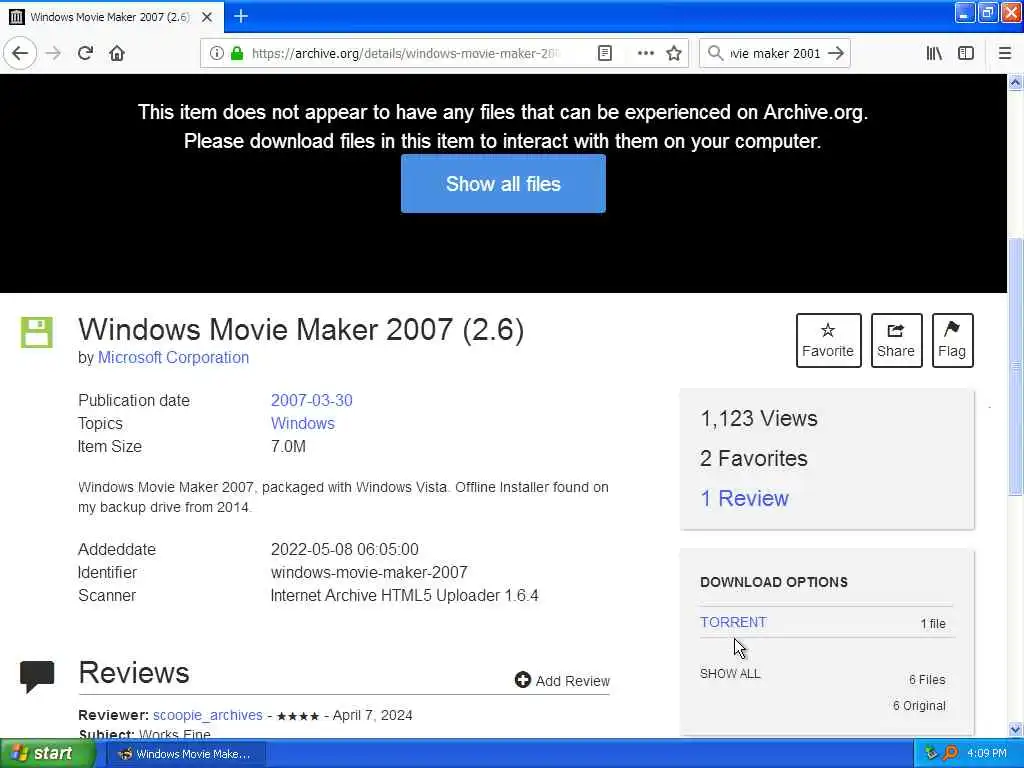Click the scrollbar down arrow

1015,729
